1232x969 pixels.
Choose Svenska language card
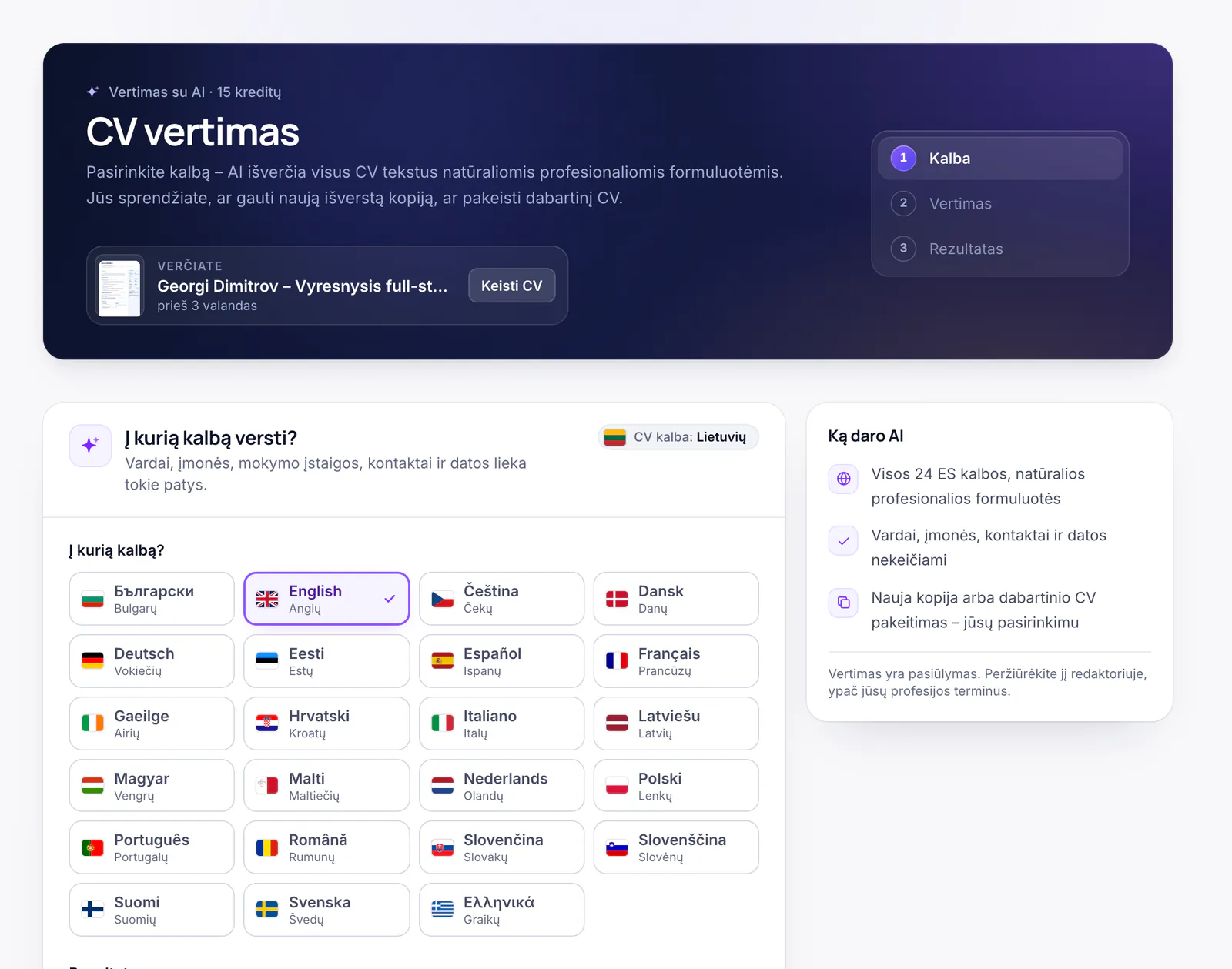pyautogui.click(x=326, y=910)
